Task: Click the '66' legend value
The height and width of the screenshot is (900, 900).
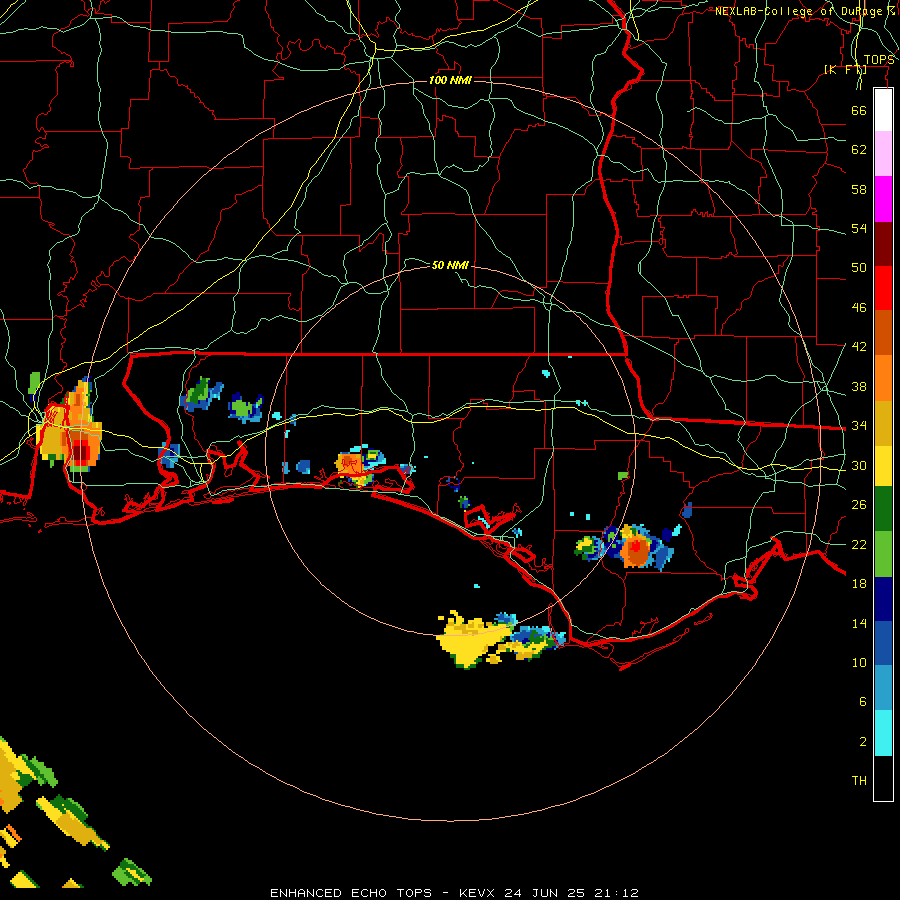Action: (859, 110)
